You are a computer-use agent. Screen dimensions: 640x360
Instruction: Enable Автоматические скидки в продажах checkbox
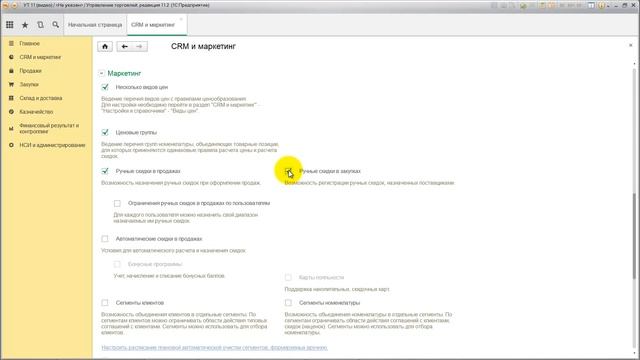(105, 238)
